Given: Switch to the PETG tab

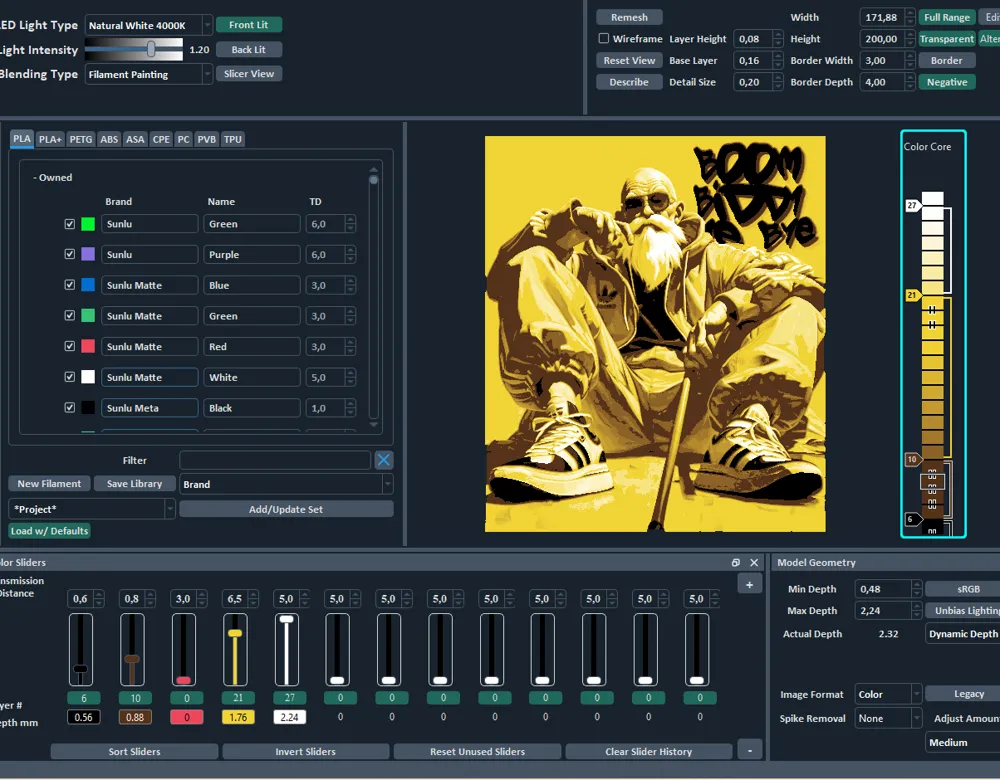Looking at the screenshot, I should pyautogui.click(x=80, y=139).
